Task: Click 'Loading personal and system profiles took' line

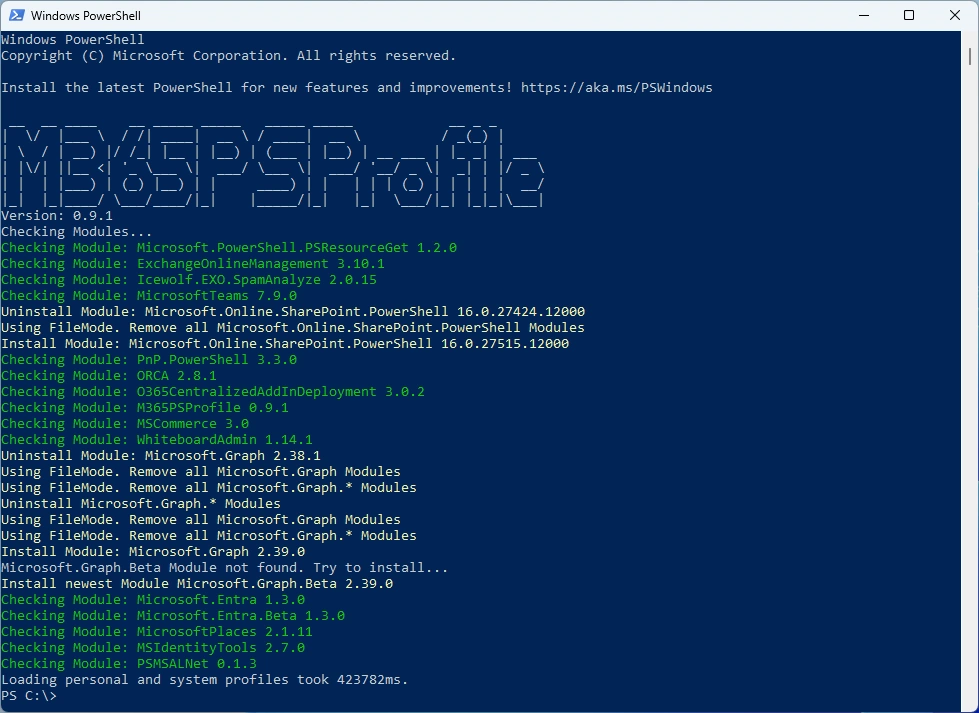Action: [205, 680]
